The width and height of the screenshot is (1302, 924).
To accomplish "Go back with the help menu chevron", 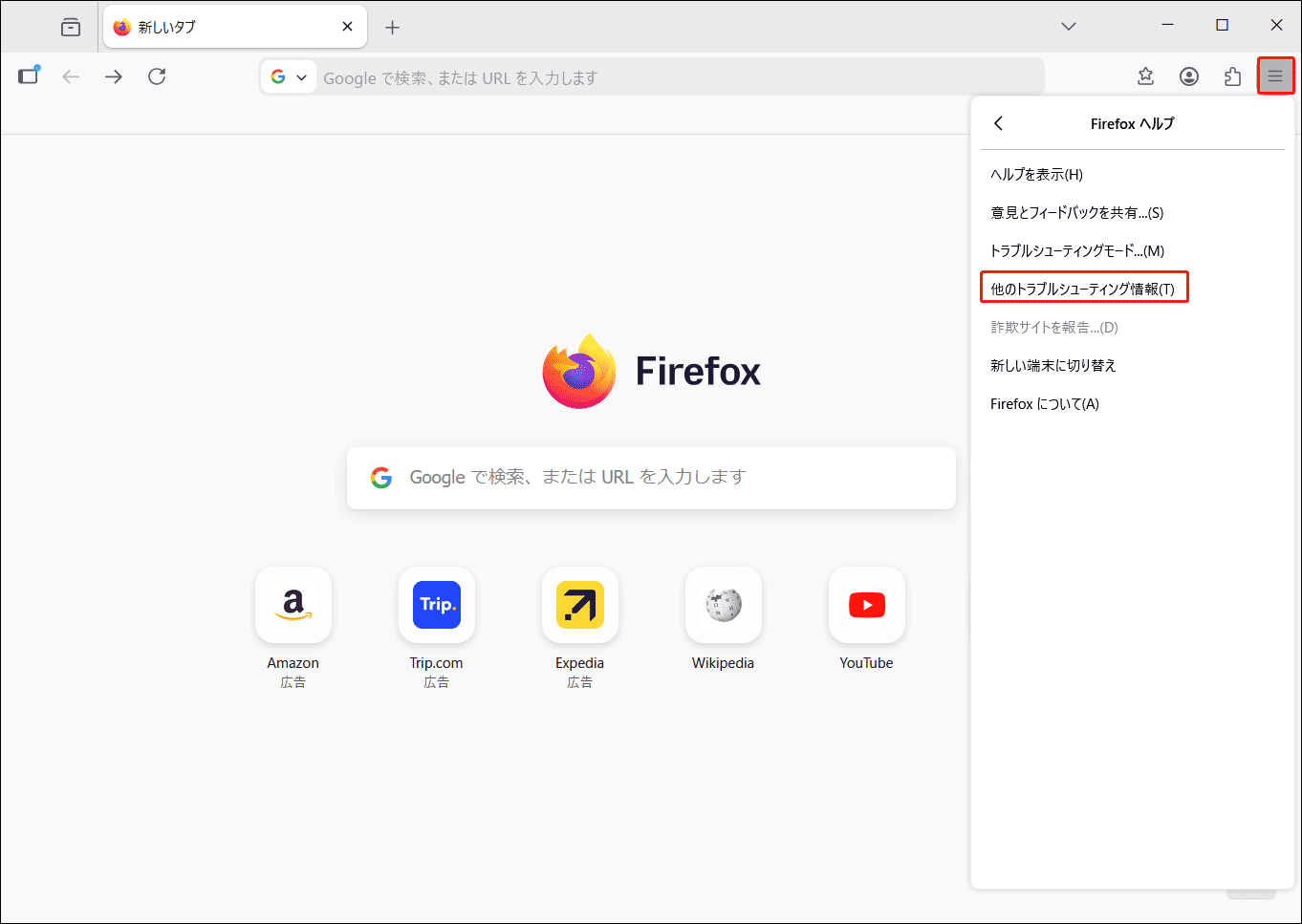I will point(998,123).
